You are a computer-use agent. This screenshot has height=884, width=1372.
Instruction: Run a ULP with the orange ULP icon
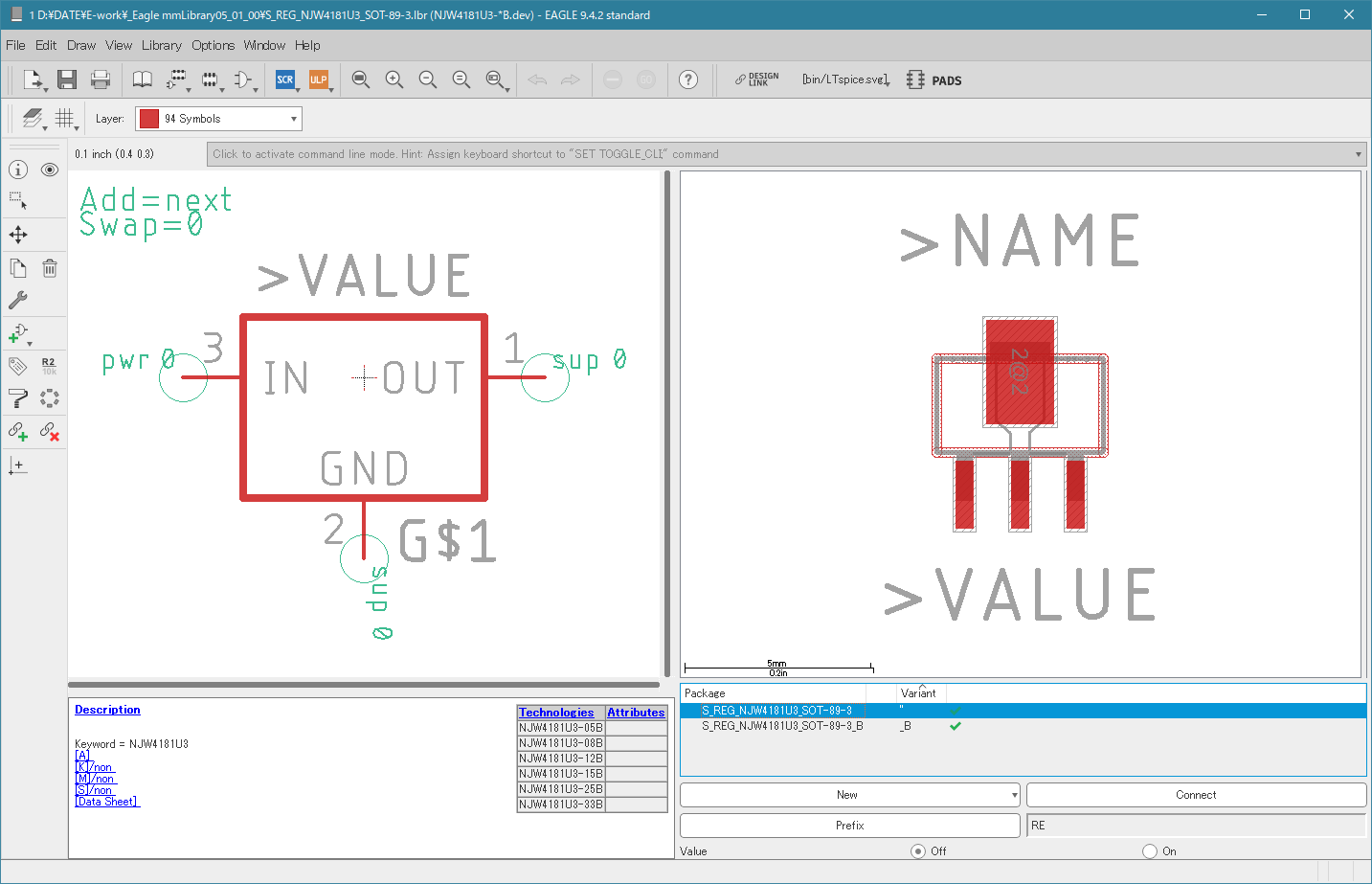[x=318, y=79]
